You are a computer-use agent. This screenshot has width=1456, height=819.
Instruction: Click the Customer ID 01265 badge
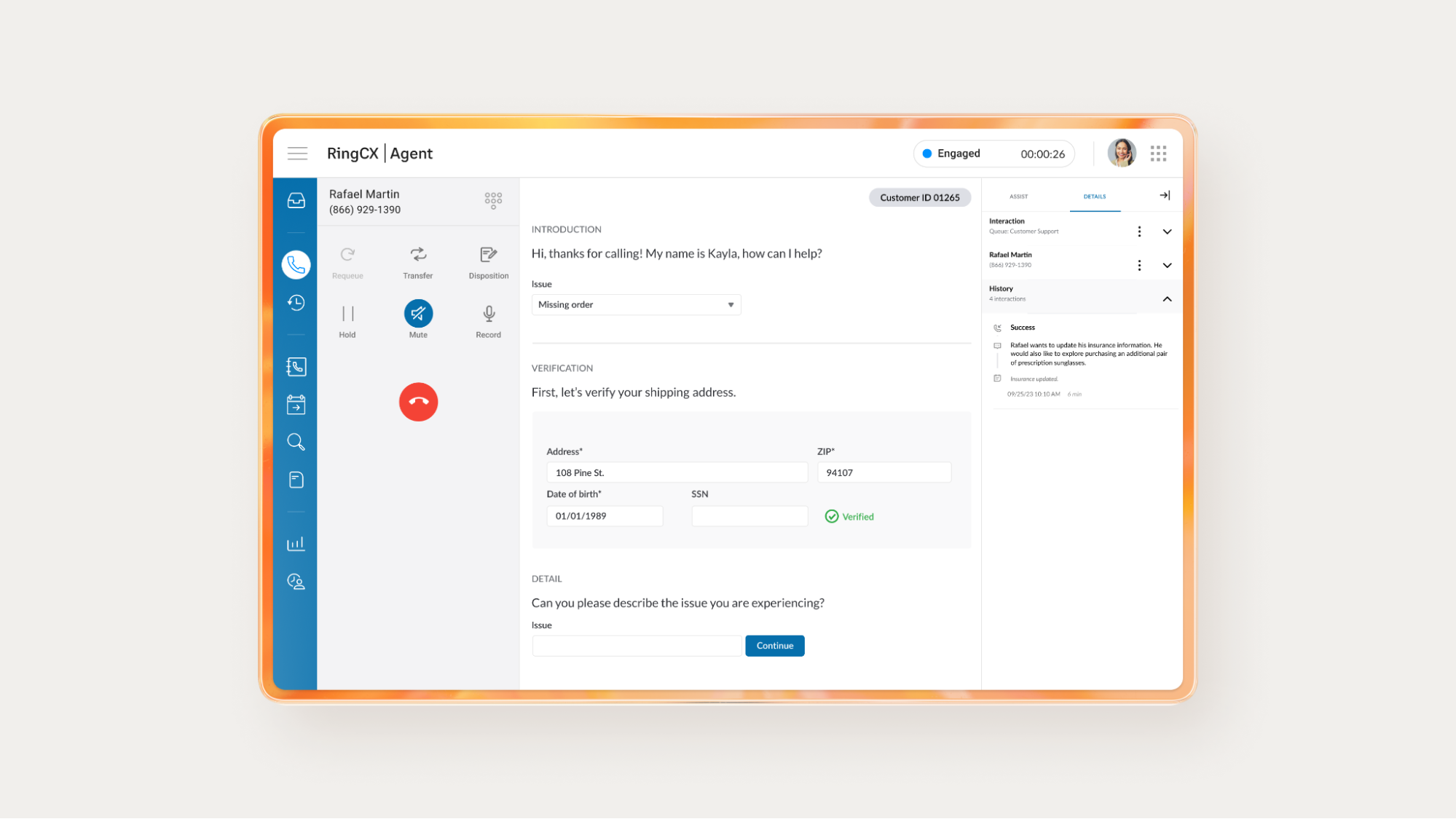click(919, 197)
